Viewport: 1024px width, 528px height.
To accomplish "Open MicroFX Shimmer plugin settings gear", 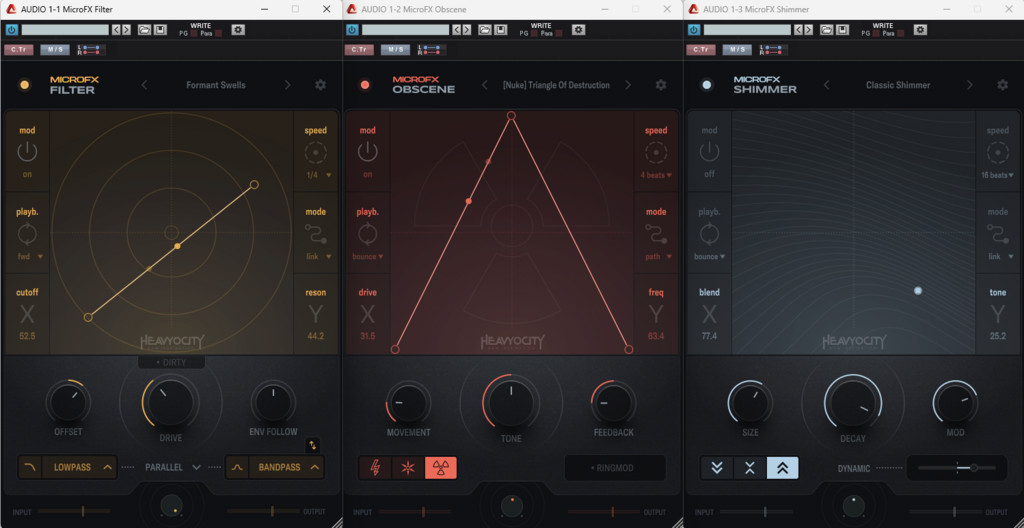I will 1002,85.
